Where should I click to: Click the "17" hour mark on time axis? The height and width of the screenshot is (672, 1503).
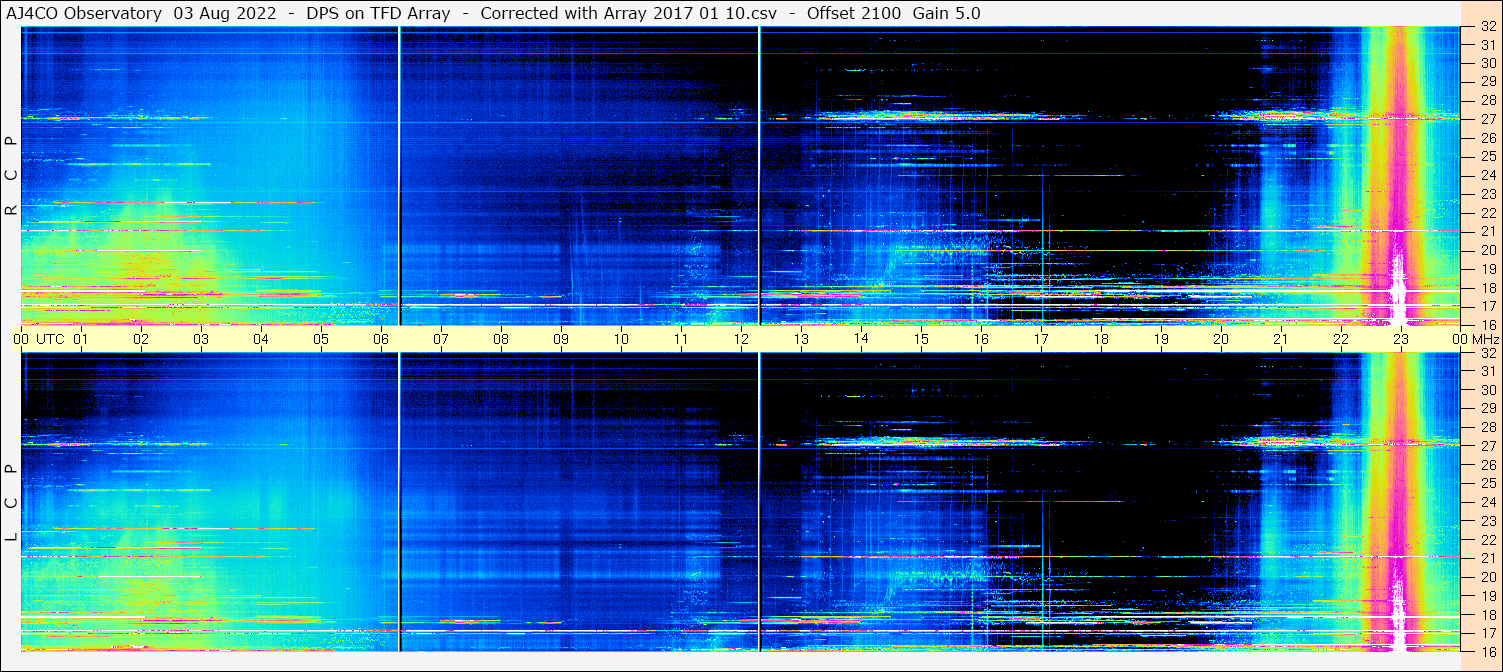coord(1041,339)
